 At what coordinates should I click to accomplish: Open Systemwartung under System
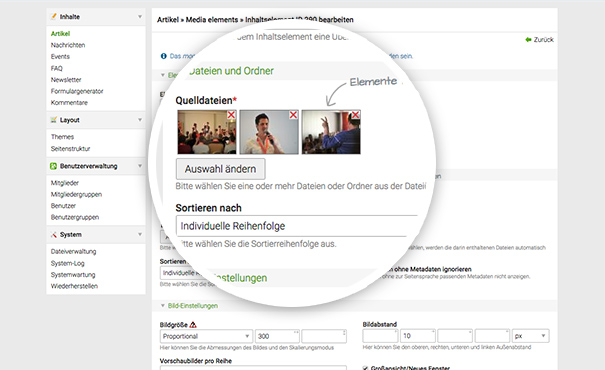point(73,275)
